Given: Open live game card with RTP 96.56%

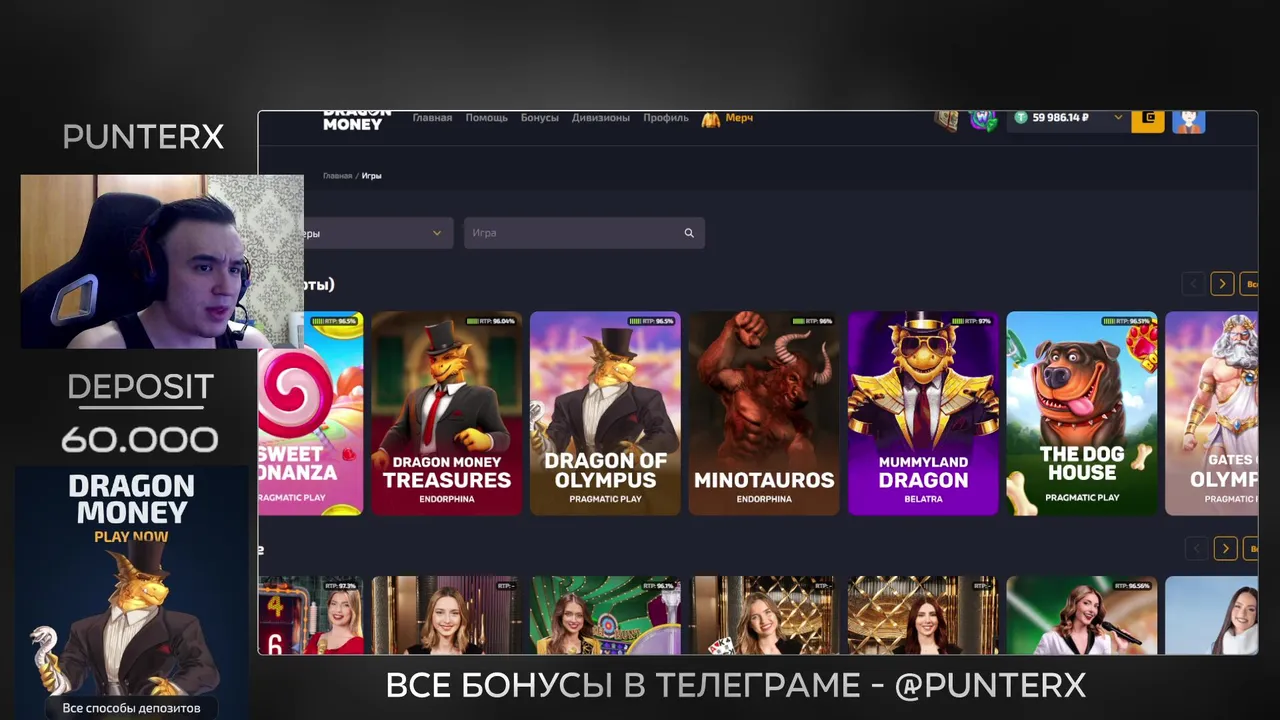Looking at the screenshot, I should [1082, 615].
